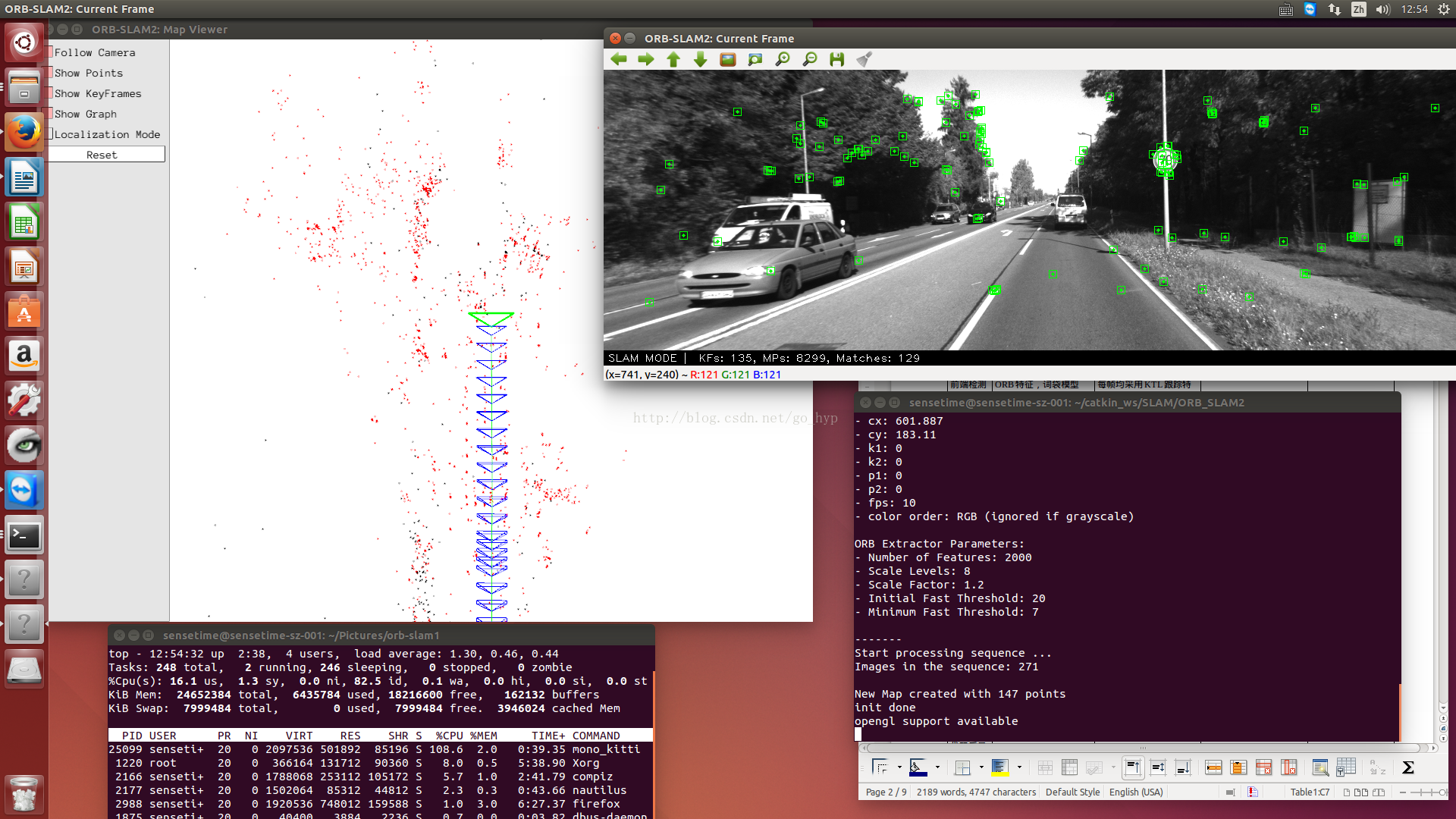Open line style dropdown arrow in Writer toolbar
The image size is (1456, 819).
click(x=899, y=767)
